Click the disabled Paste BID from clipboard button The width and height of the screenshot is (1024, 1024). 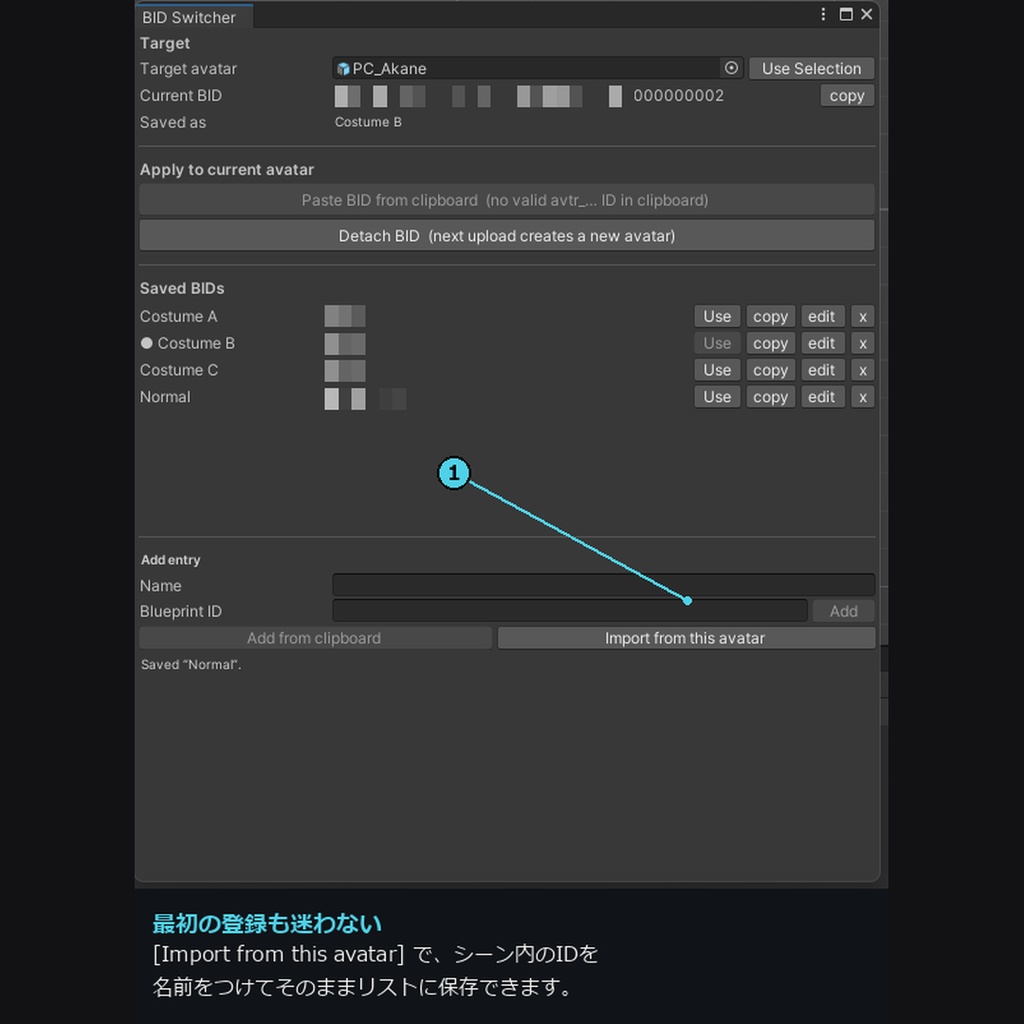pyautogui.click(x=507, y=200)
